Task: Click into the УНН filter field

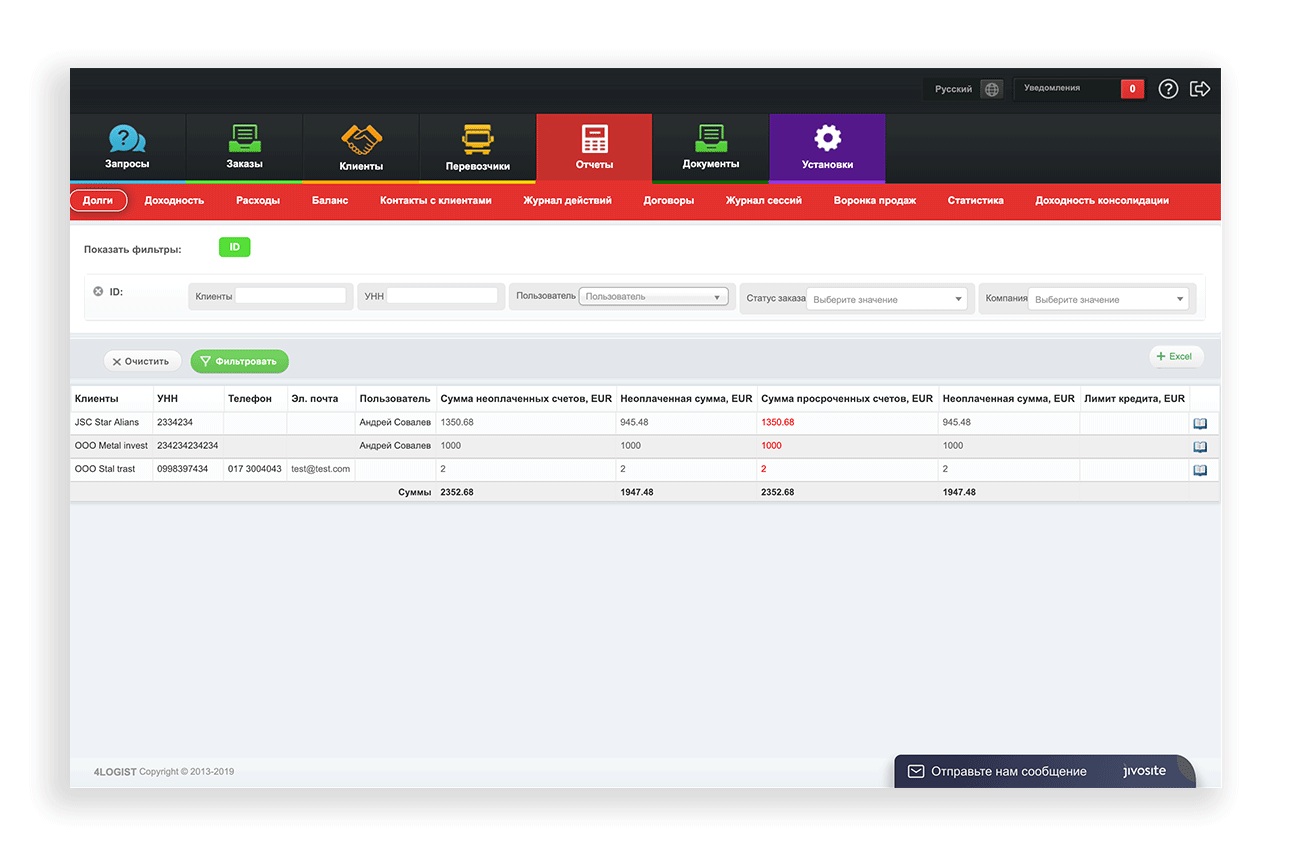Action: click(x=442, y=296)
